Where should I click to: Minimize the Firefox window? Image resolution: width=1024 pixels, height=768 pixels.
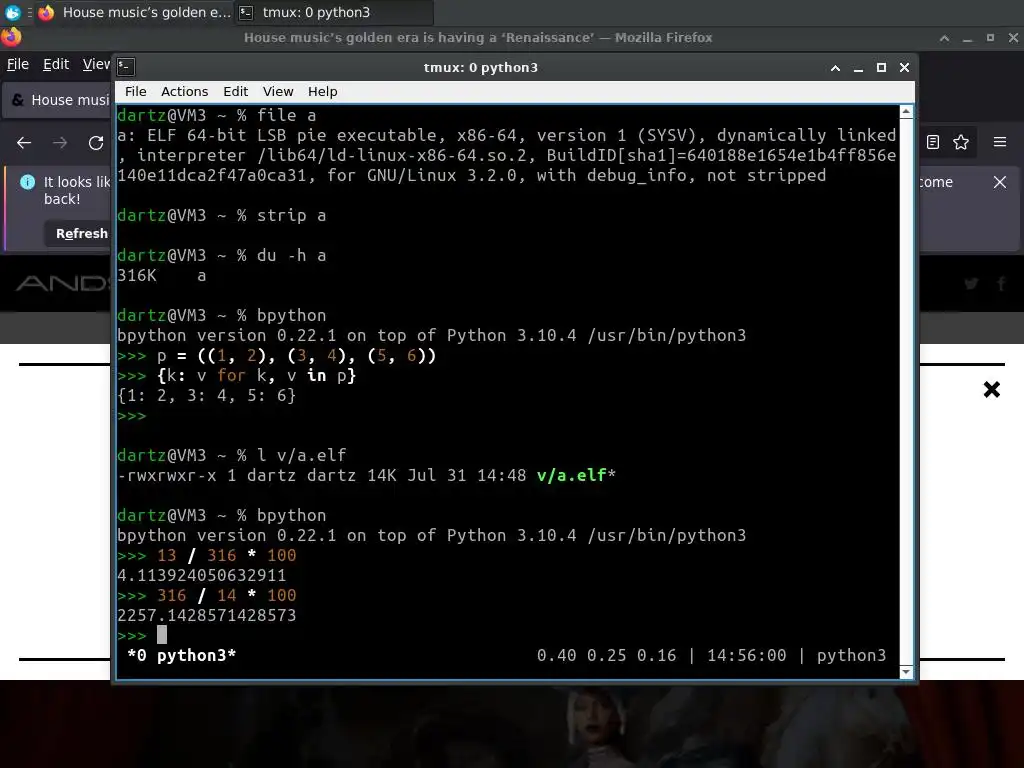[967, 38]
